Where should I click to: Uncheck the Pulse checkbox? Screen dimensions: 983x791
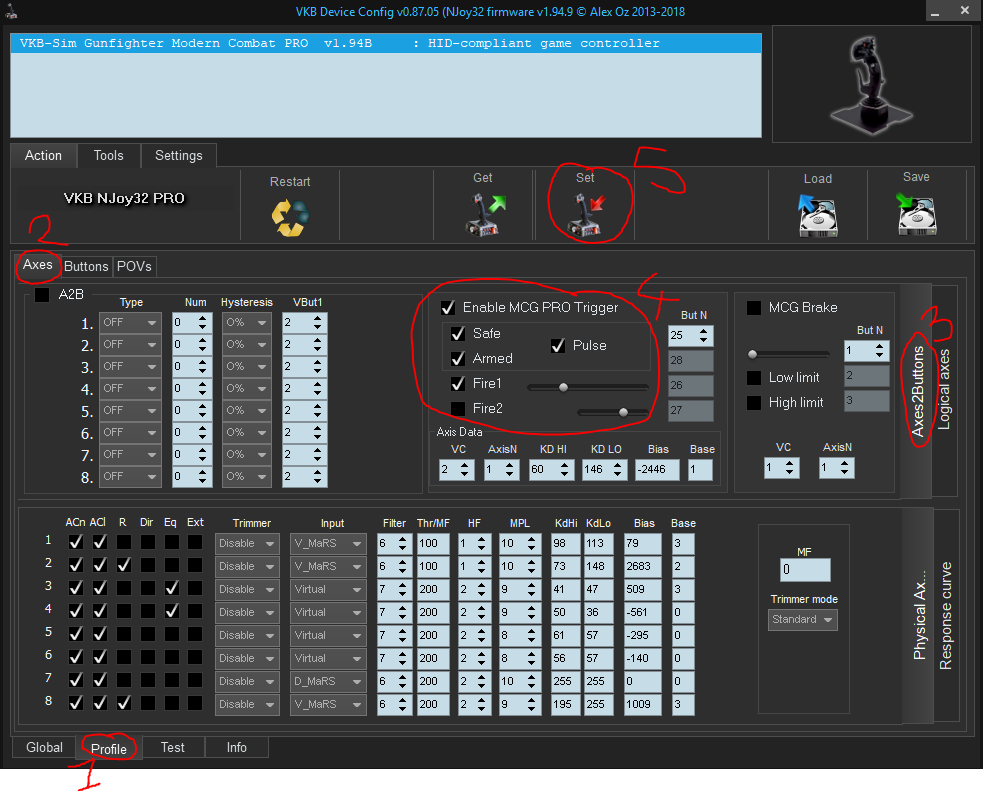[x=558, y=345]
